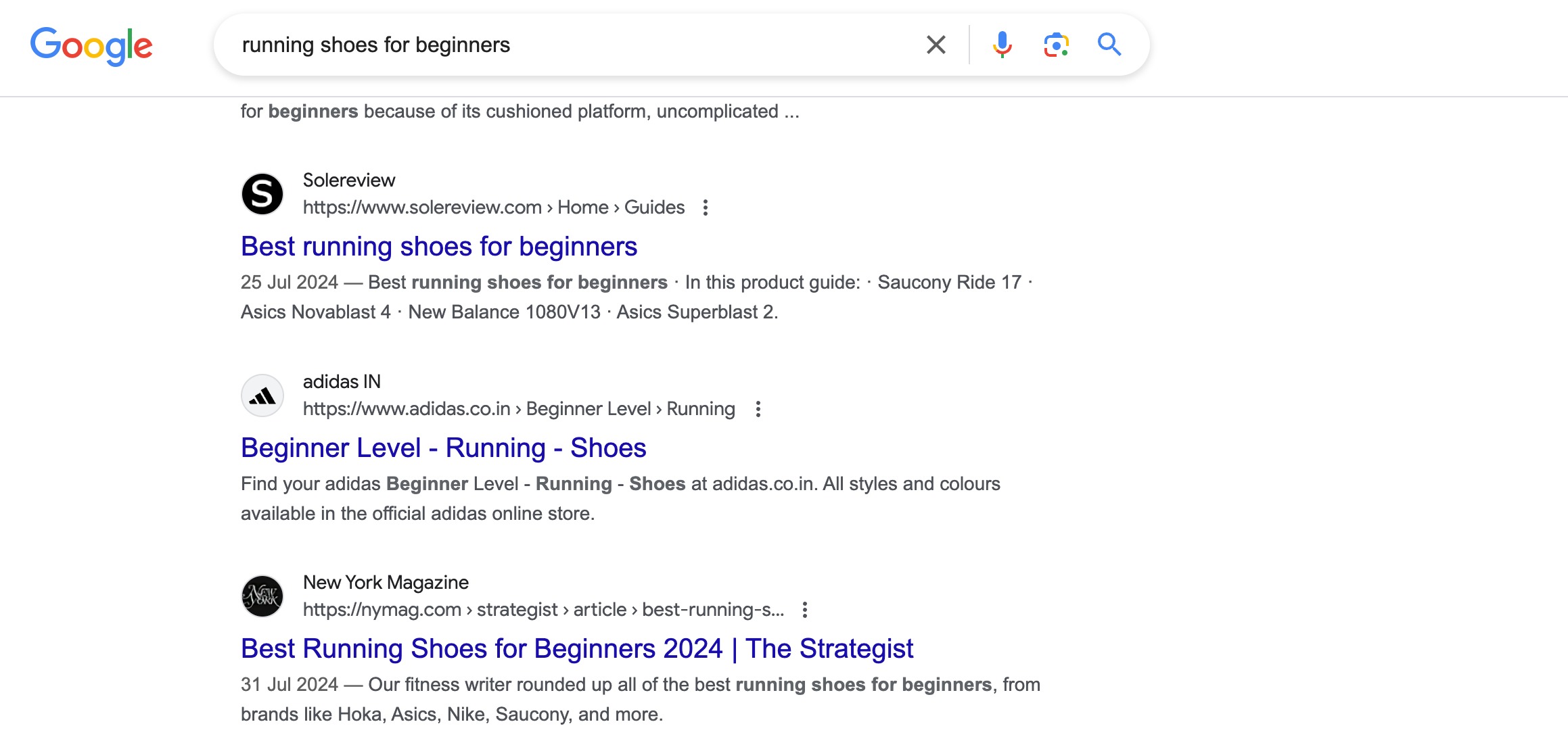Open more options for New York Magazine result
1568x745 pixels.
pos(805,610)
